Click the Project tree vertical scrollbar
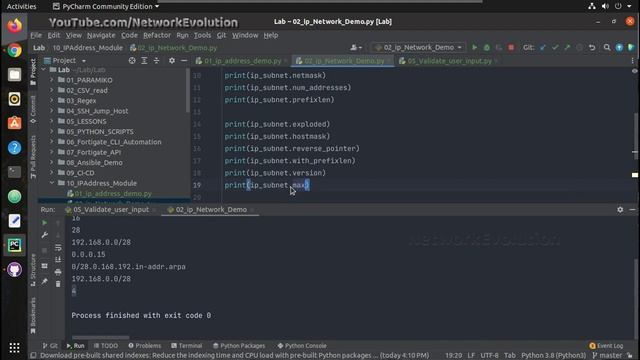640x360 pixels. [x=188, y=90]
